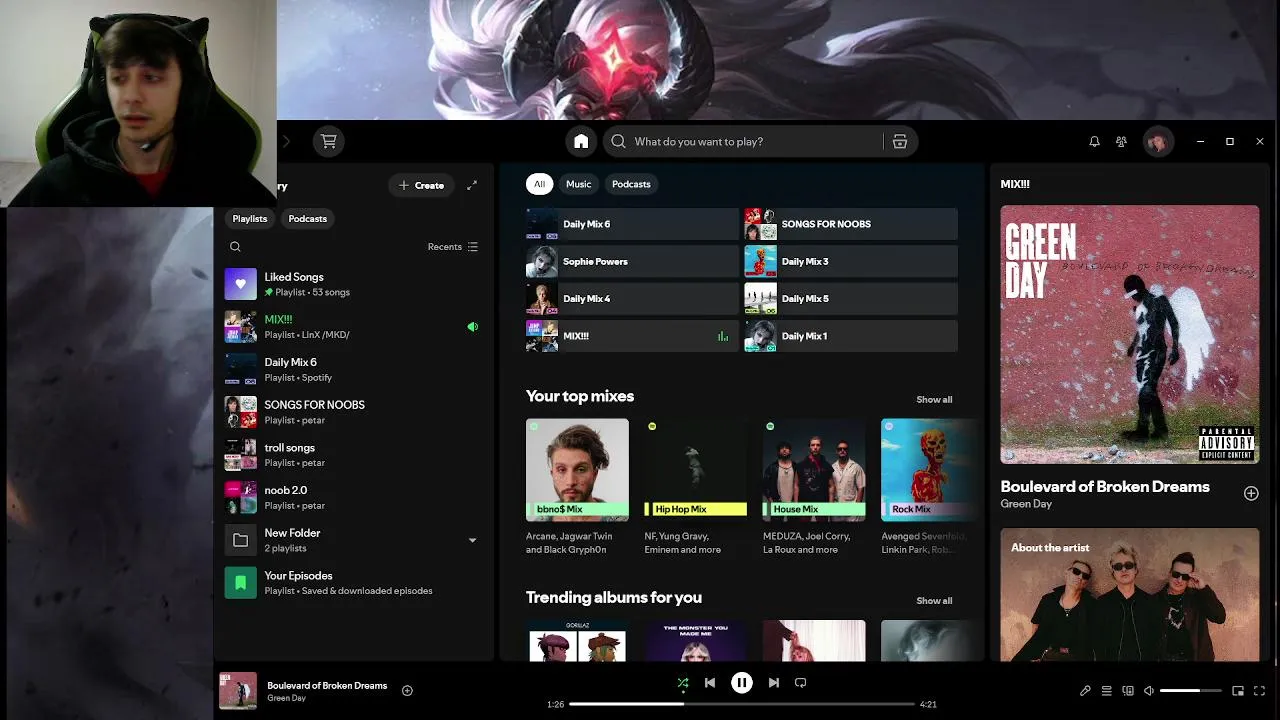This screenshot has width=1280, height=720.
Task: Open the shopping cart icon
Action: [x=329, y=142]
